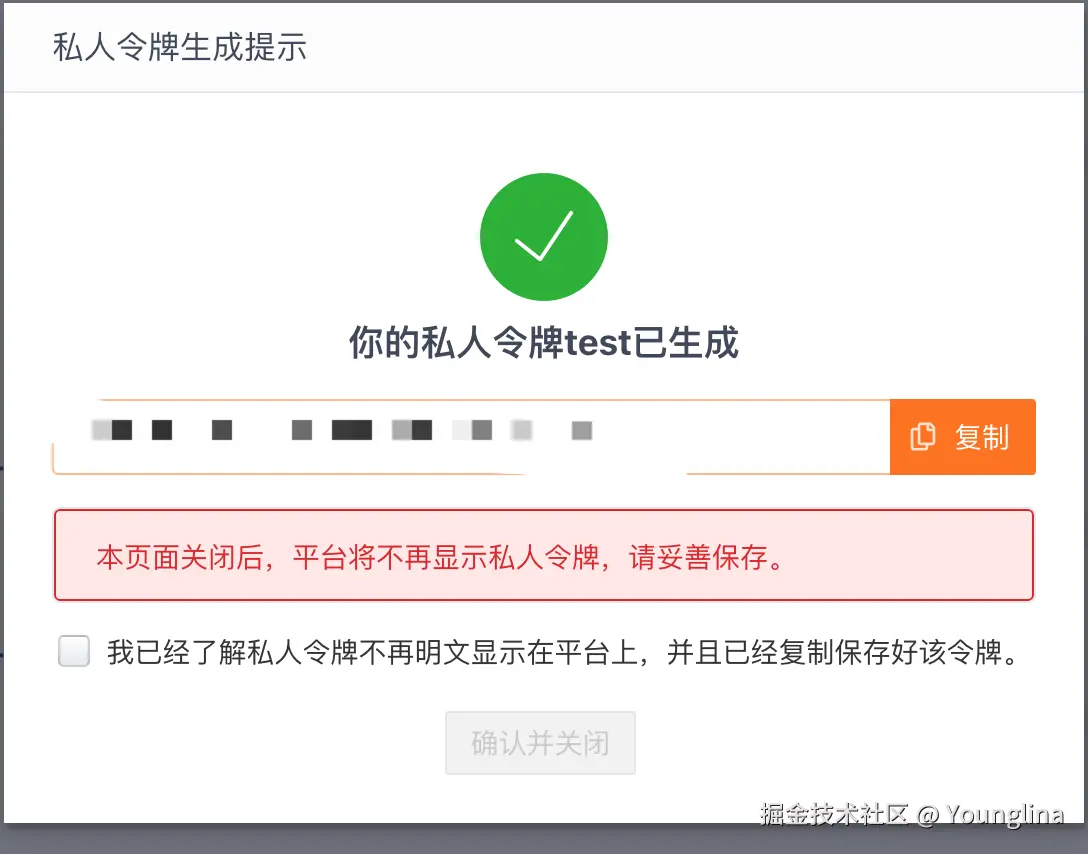The width and height of the screenshot is (1088, 854).
Task: Click the red warning banner about saving the token
Action: pos(544,555)
